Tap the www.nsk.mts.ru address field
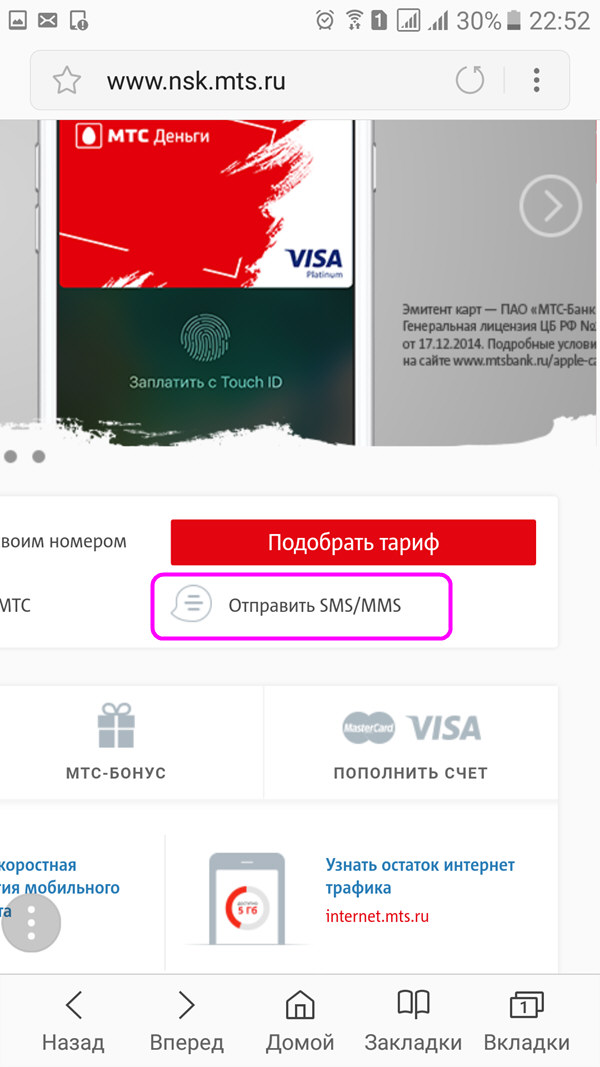 [x=196, y=81]
